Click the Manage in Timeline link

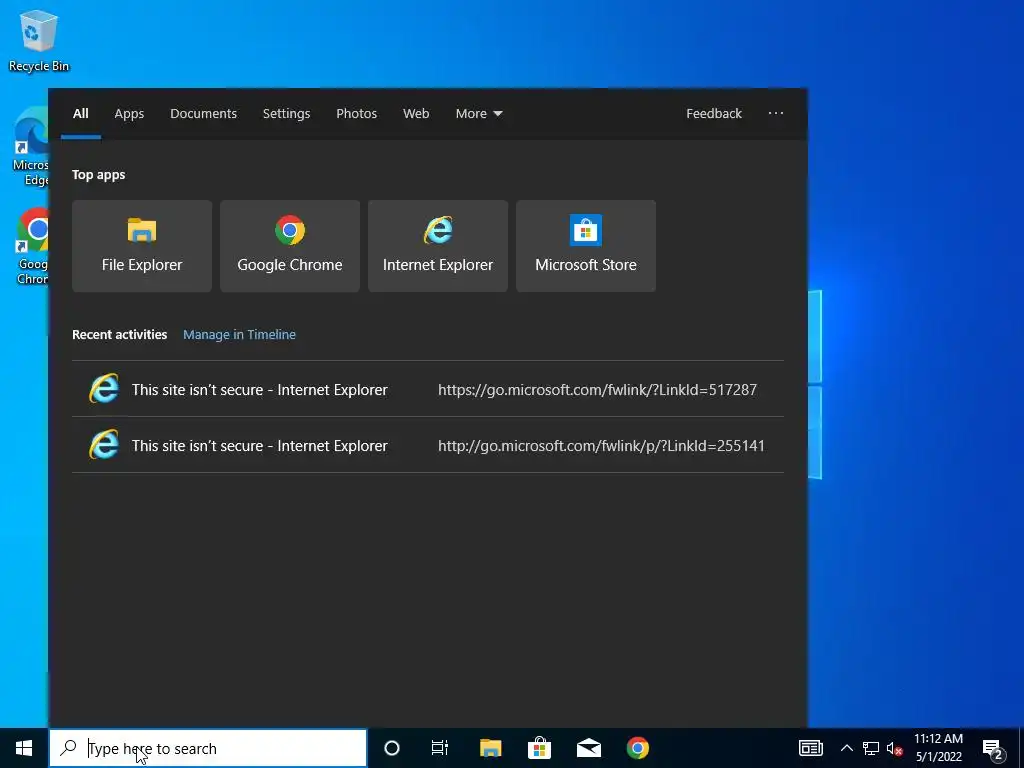click(x=239, y=334)
